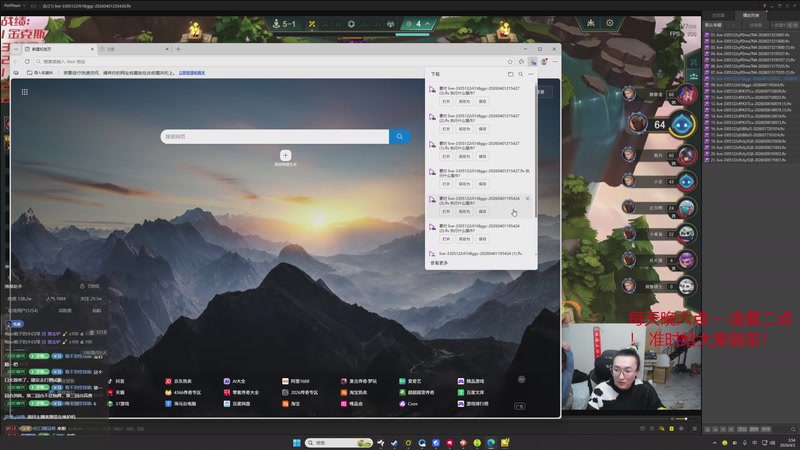Open the 立即管理收藏夹 link
The image size is (800, 450).
(192, 73)
